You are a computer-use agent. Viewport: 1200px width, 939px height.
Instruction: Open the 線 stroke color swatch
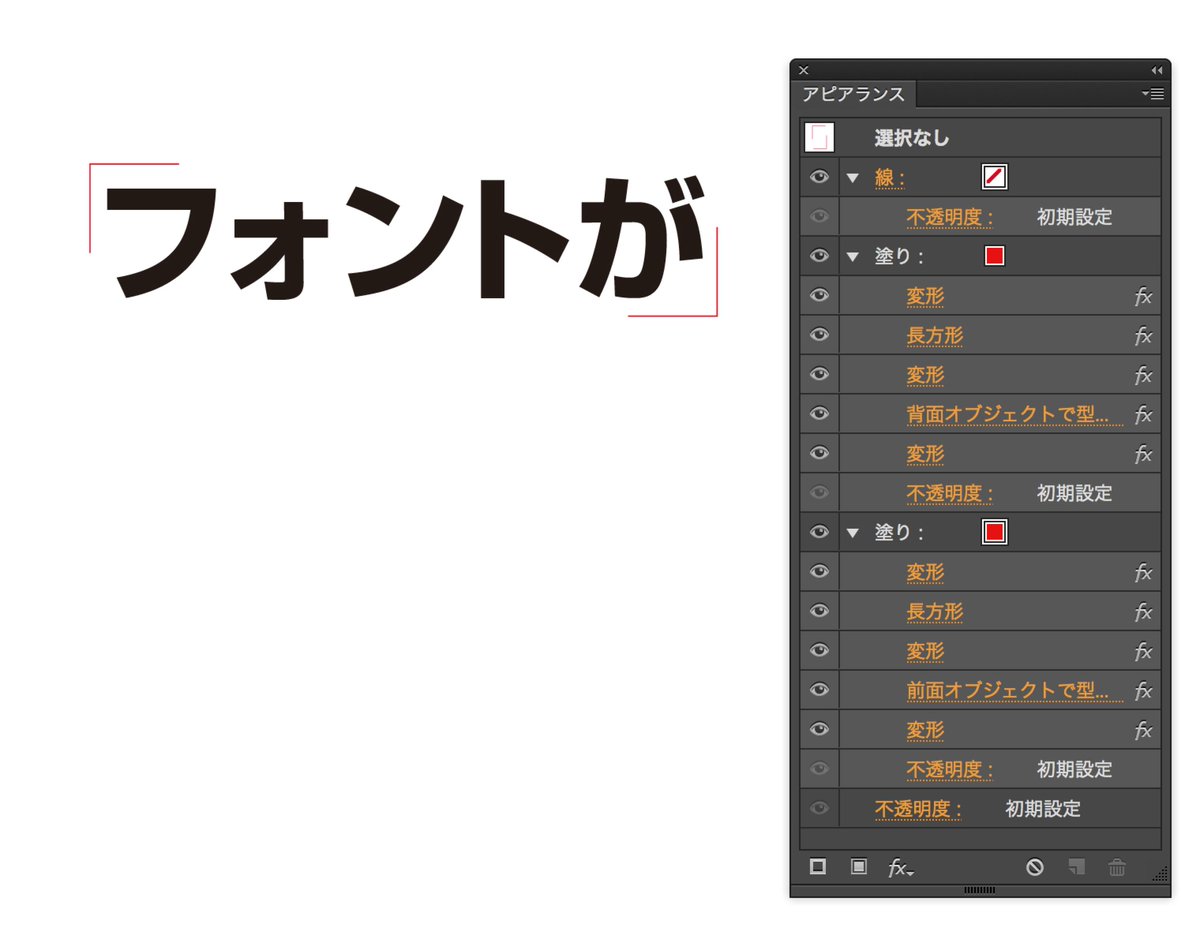[x=994, y=178]
